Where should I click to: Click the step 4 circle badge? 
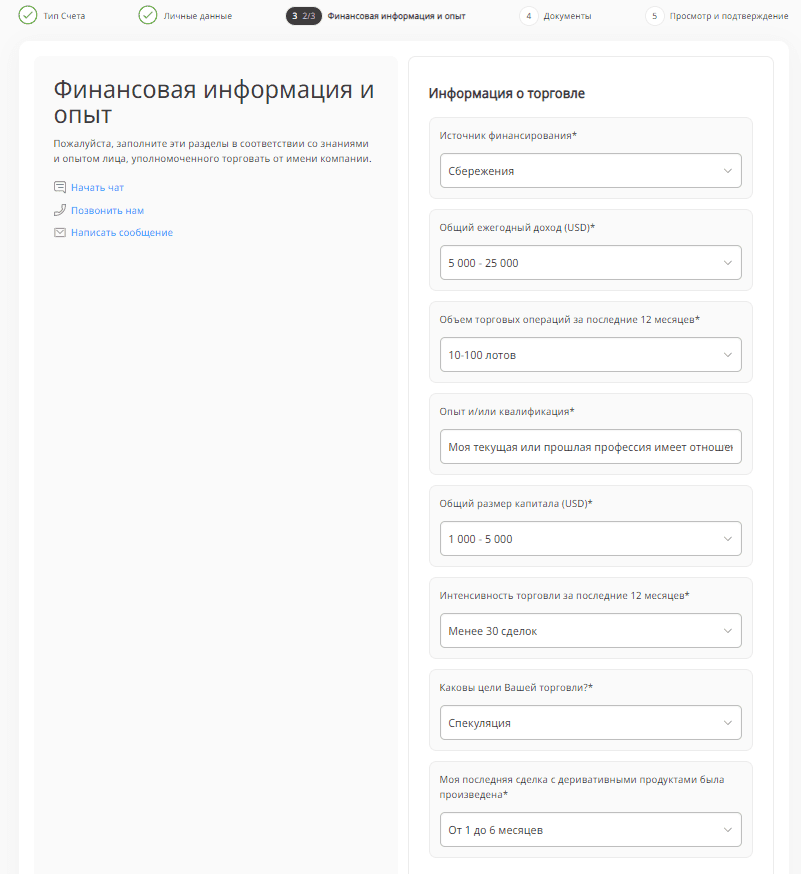[x=528, y=16]
